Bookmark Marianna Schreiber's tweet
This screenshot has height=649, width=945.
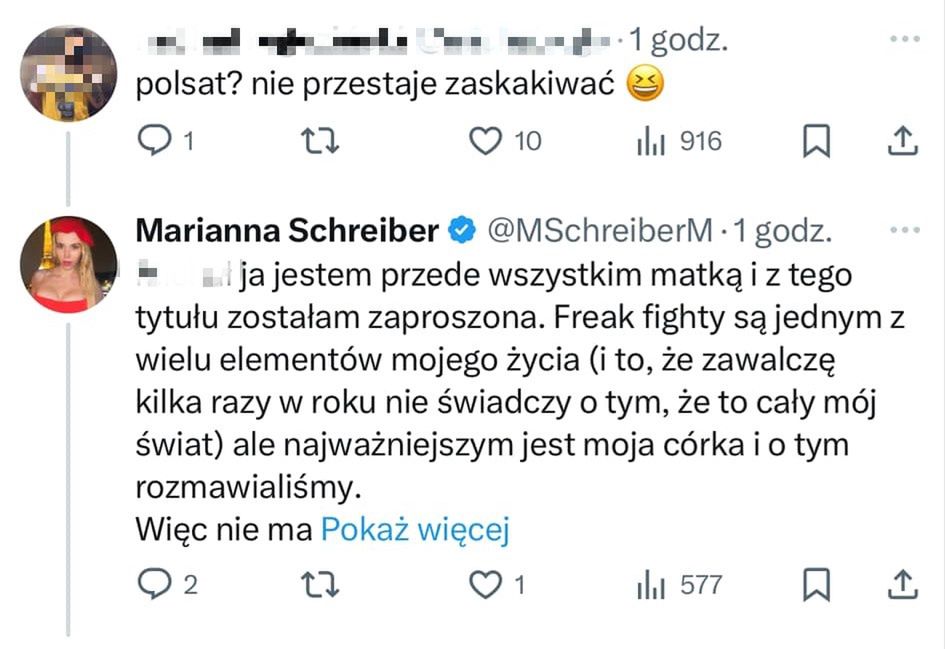817,584
